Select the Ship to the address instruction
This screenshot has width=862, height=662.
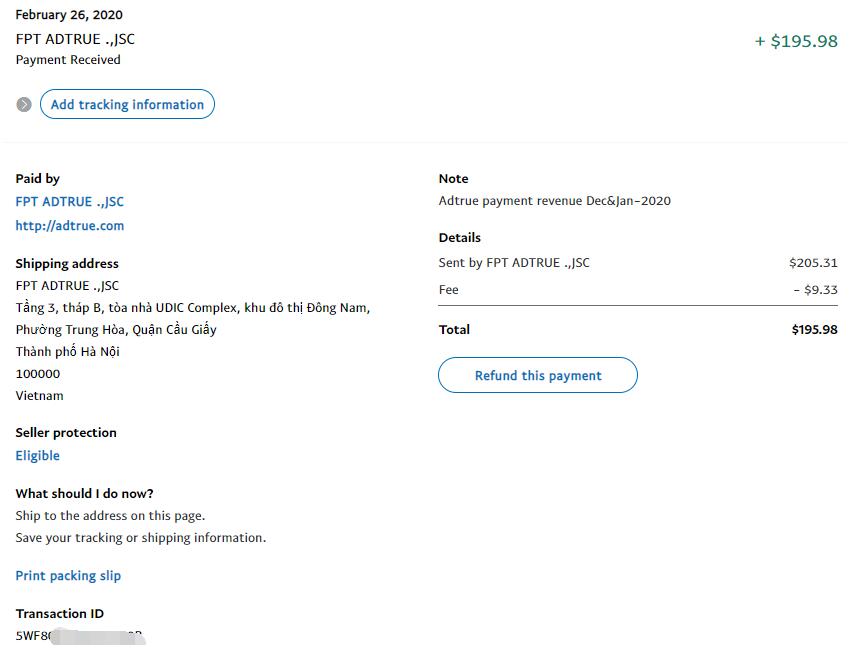110,516
